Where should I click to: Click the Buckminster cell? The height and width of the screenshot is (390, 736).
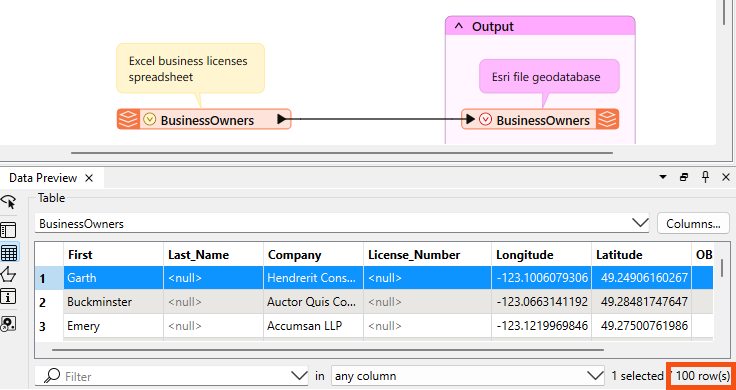pyautogui.click(x=113, y=302)
